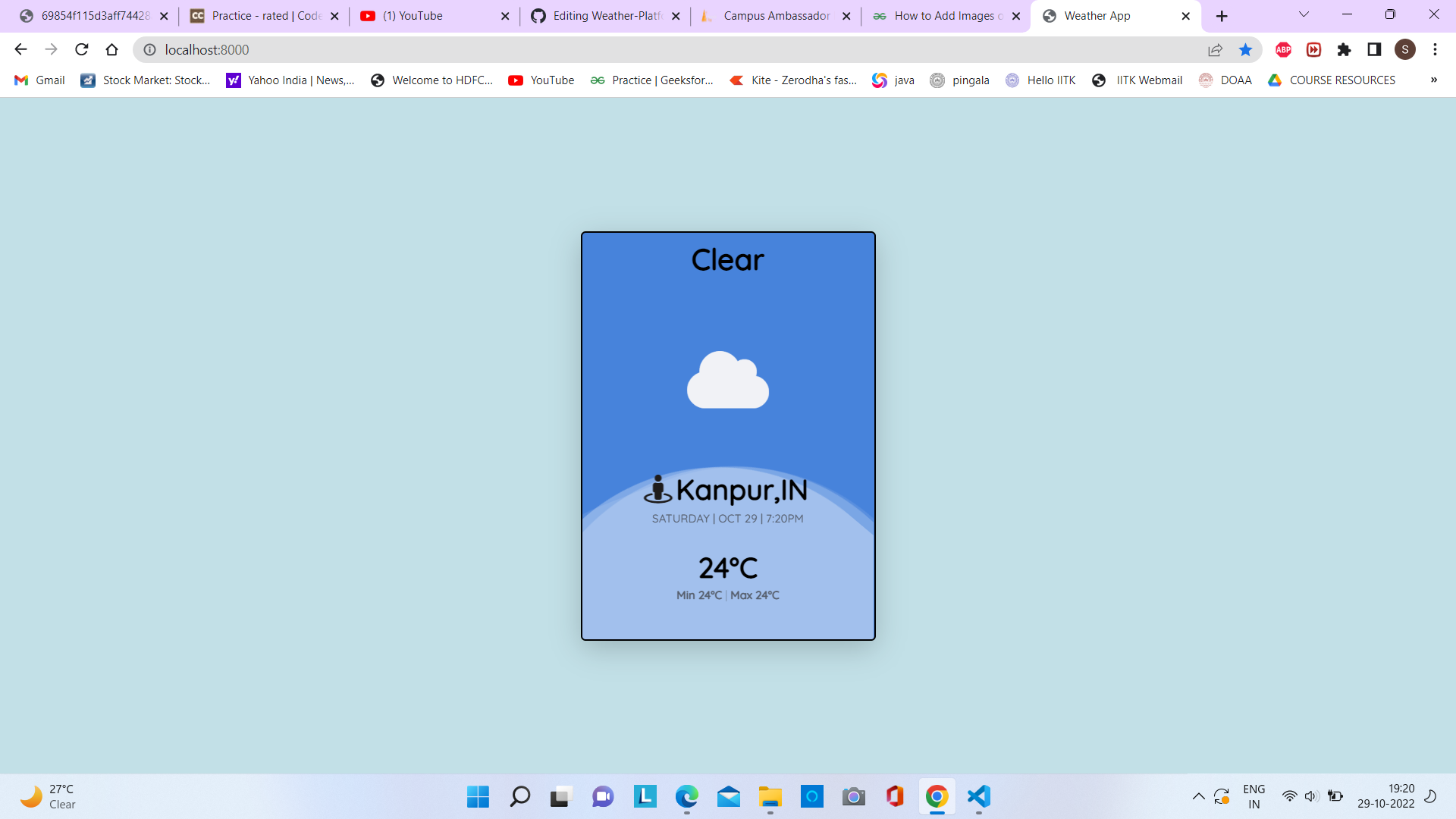Bookmark this page with star icon
Image resolution: width=1456 pixels, height=819 pixels.
pos(1245,49)
